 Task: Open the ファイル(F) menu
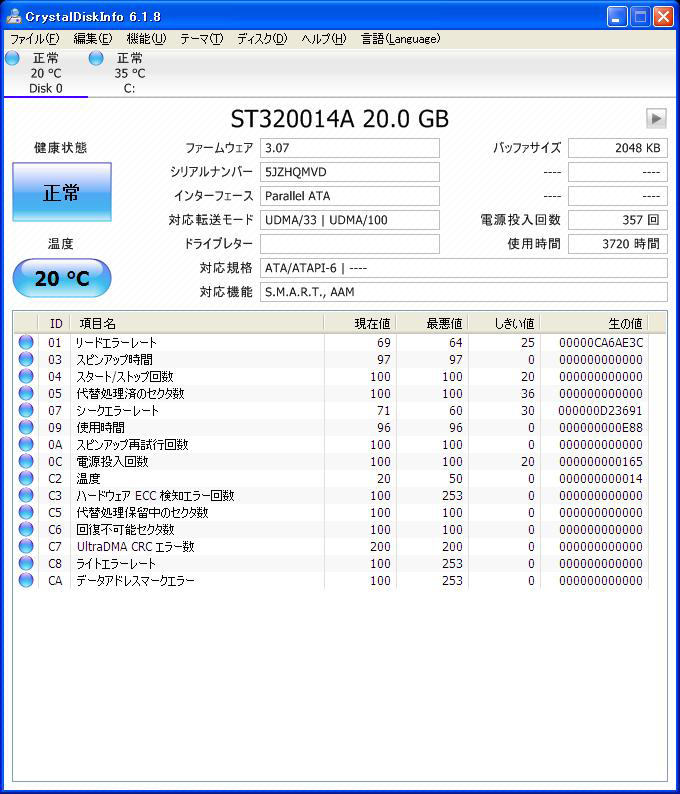tap(34, 39)
